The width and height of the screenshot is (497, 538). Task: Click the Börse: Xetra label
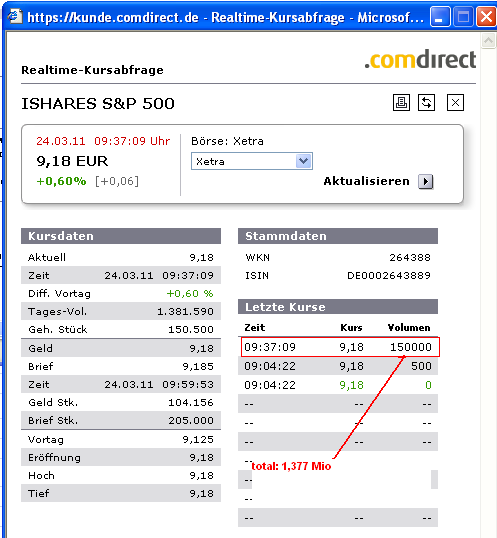coord(227,141)
